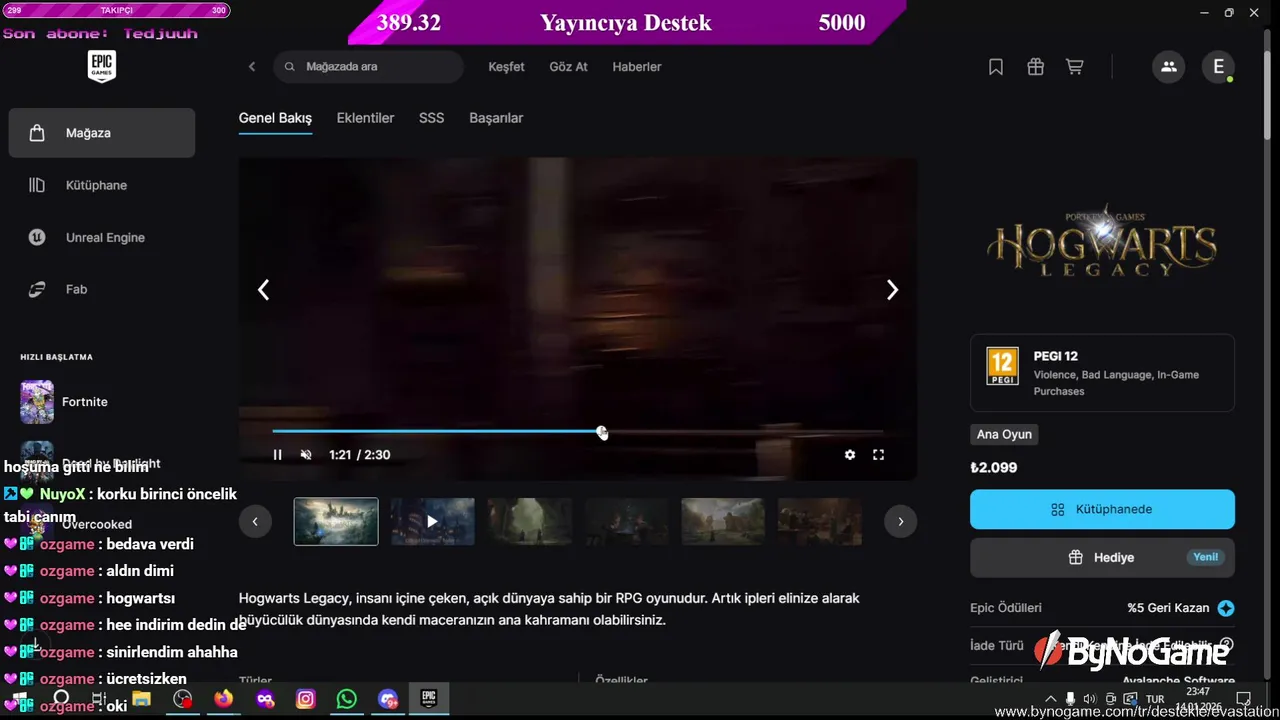Open the SSS tab
This screenshot has width=1280, height=720.
coord(431,118)
